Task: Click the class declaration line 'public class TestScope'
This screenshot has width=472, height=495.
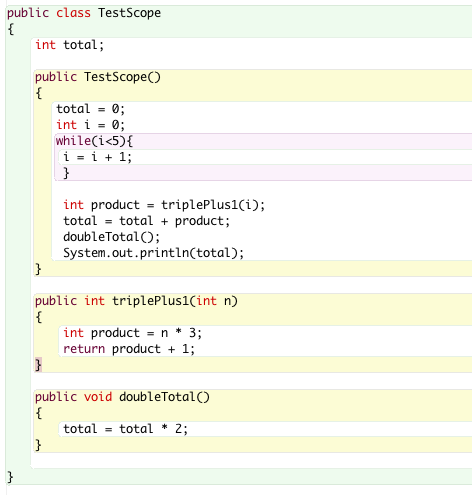Action: (84, 13)
